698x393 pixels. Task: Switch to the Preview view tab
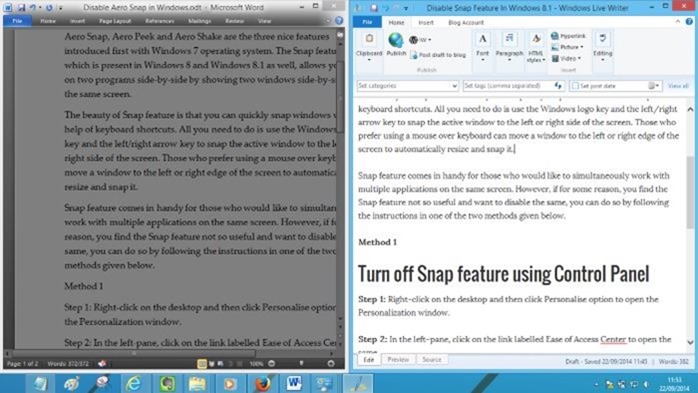pyautogui.click(x=398, y=360)
